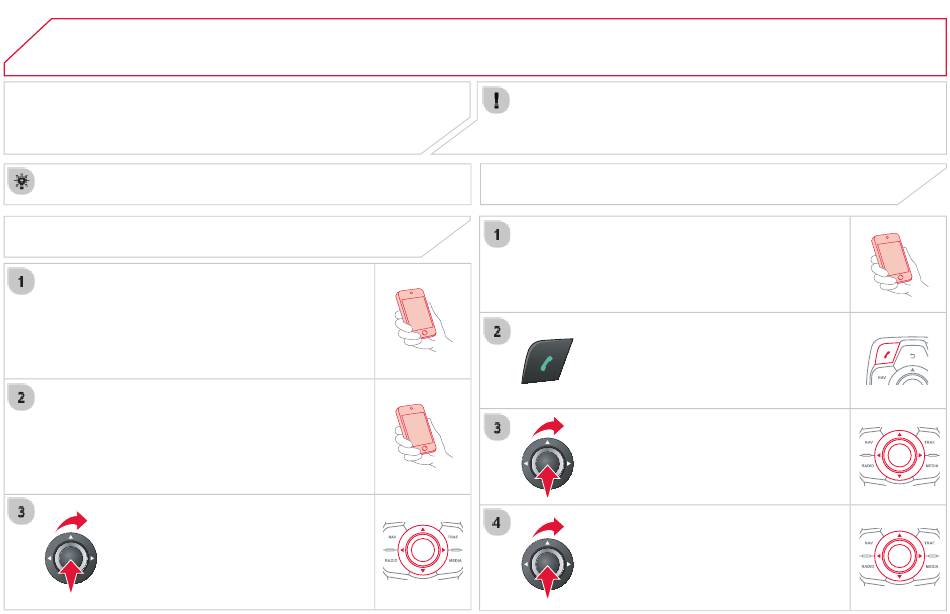This screenshot has width=950, height=614.
Task: Click the red curved arrow above step 4 dial
Action: pos(548,526)
